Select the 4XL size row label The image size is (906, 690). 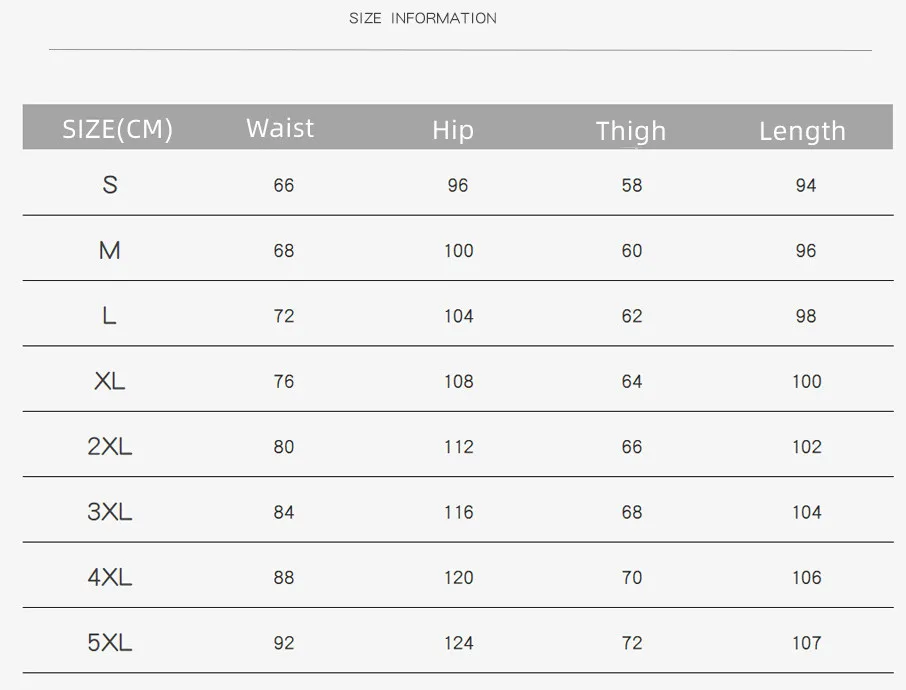click(110, 577)
